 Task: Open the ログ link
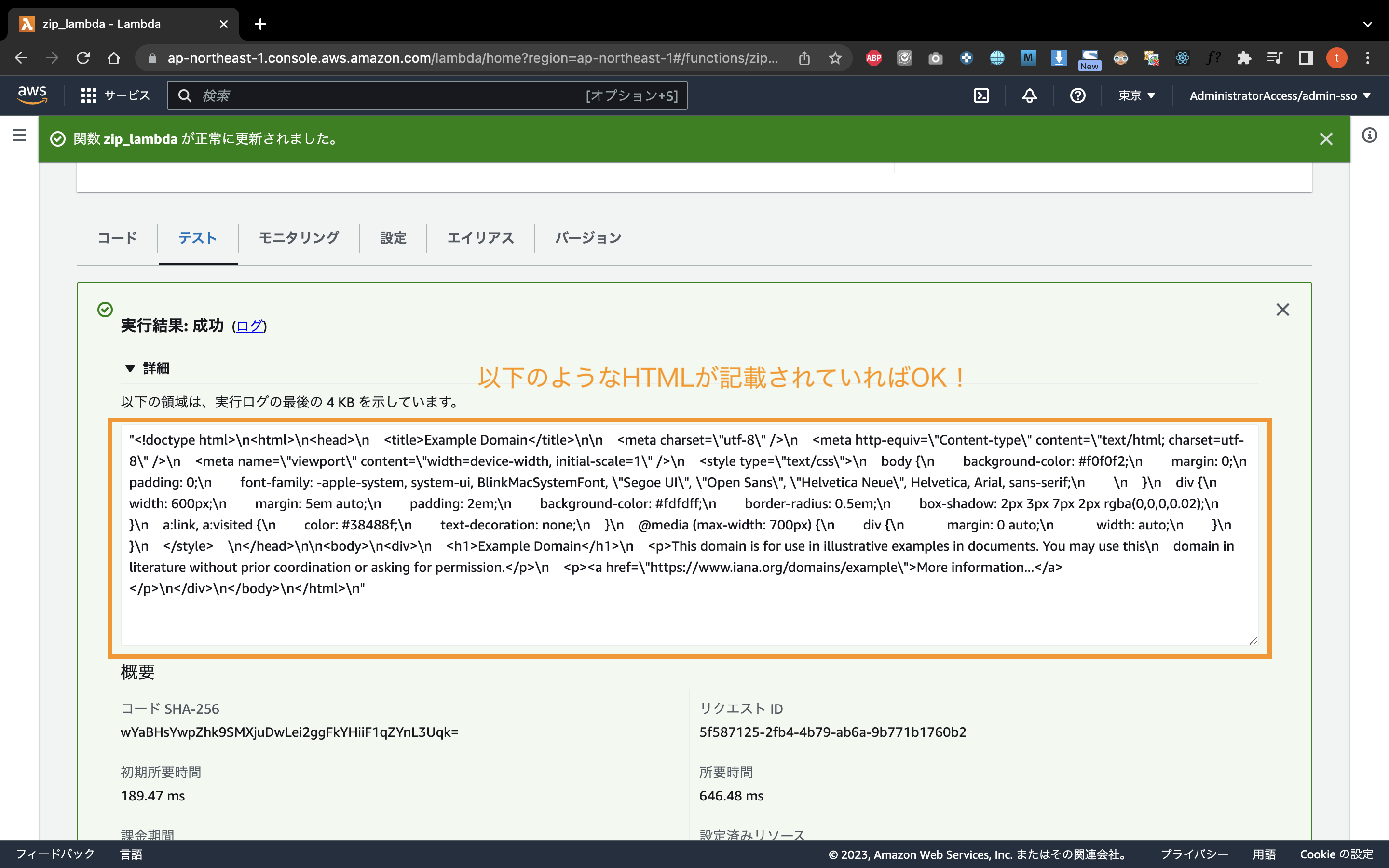click(248, 326)
